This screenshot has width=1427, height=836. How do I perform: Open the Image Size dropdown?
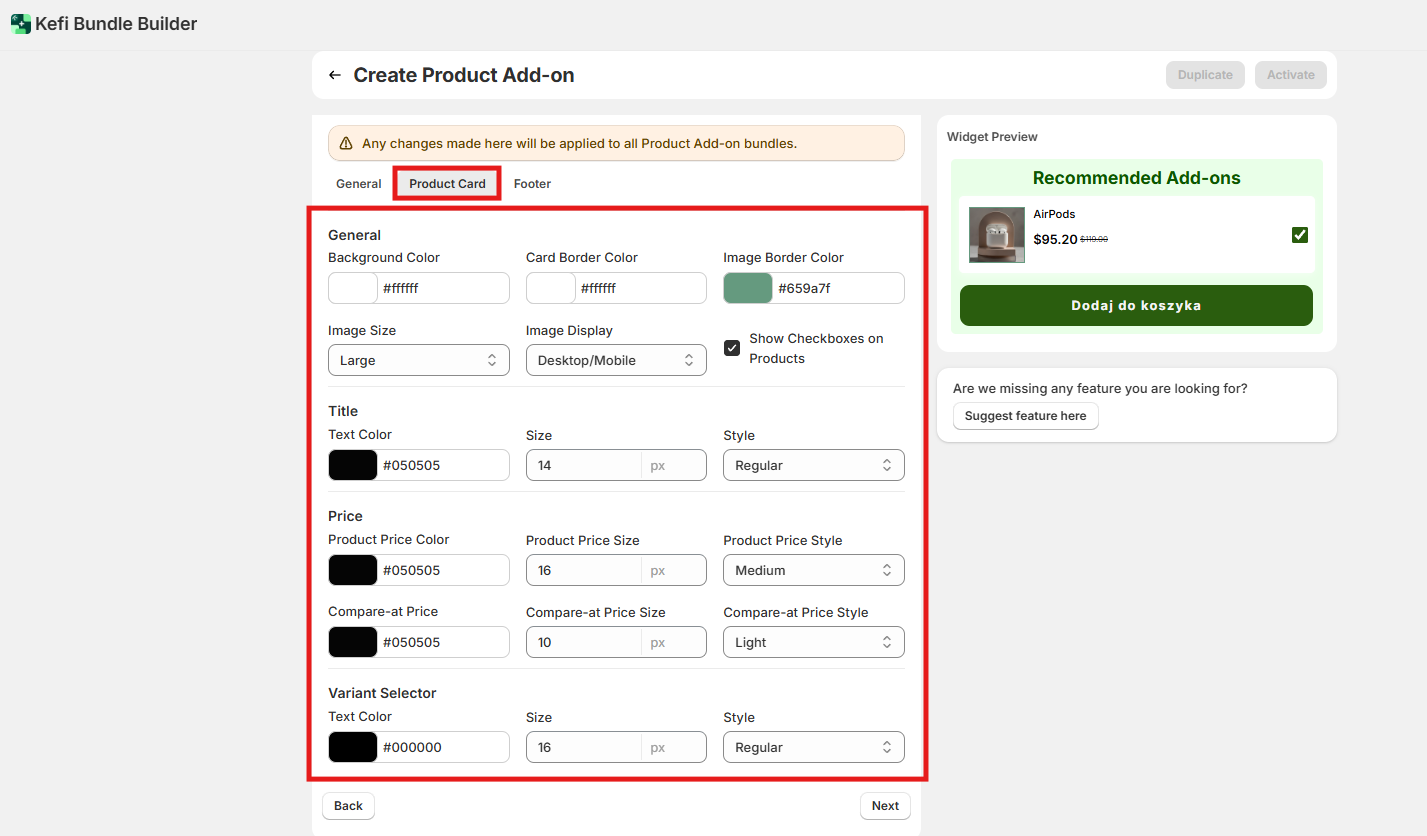click(x=418, y=360)
